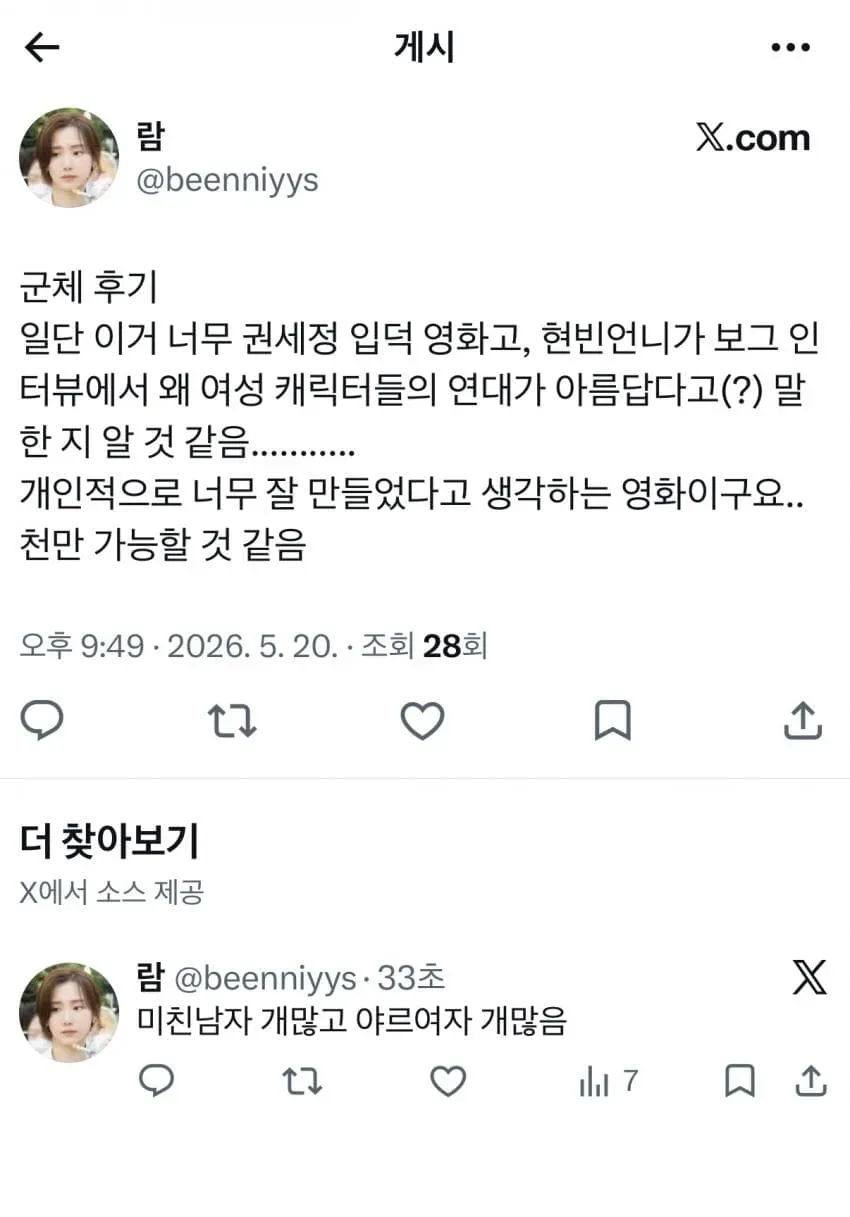This screenshot has height=1217, width=850.
Task: Share the main post
Action: [803, 720]
